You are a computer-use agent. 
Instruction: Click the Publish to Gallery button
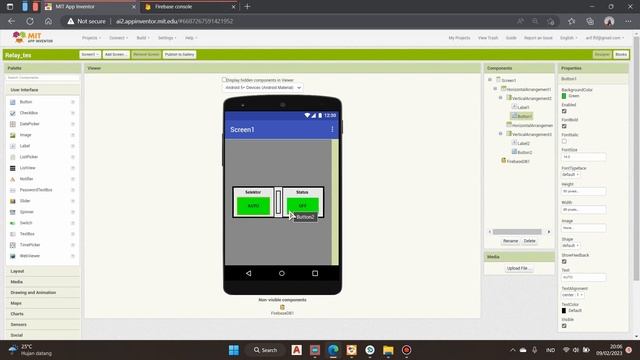click(180, 54)
